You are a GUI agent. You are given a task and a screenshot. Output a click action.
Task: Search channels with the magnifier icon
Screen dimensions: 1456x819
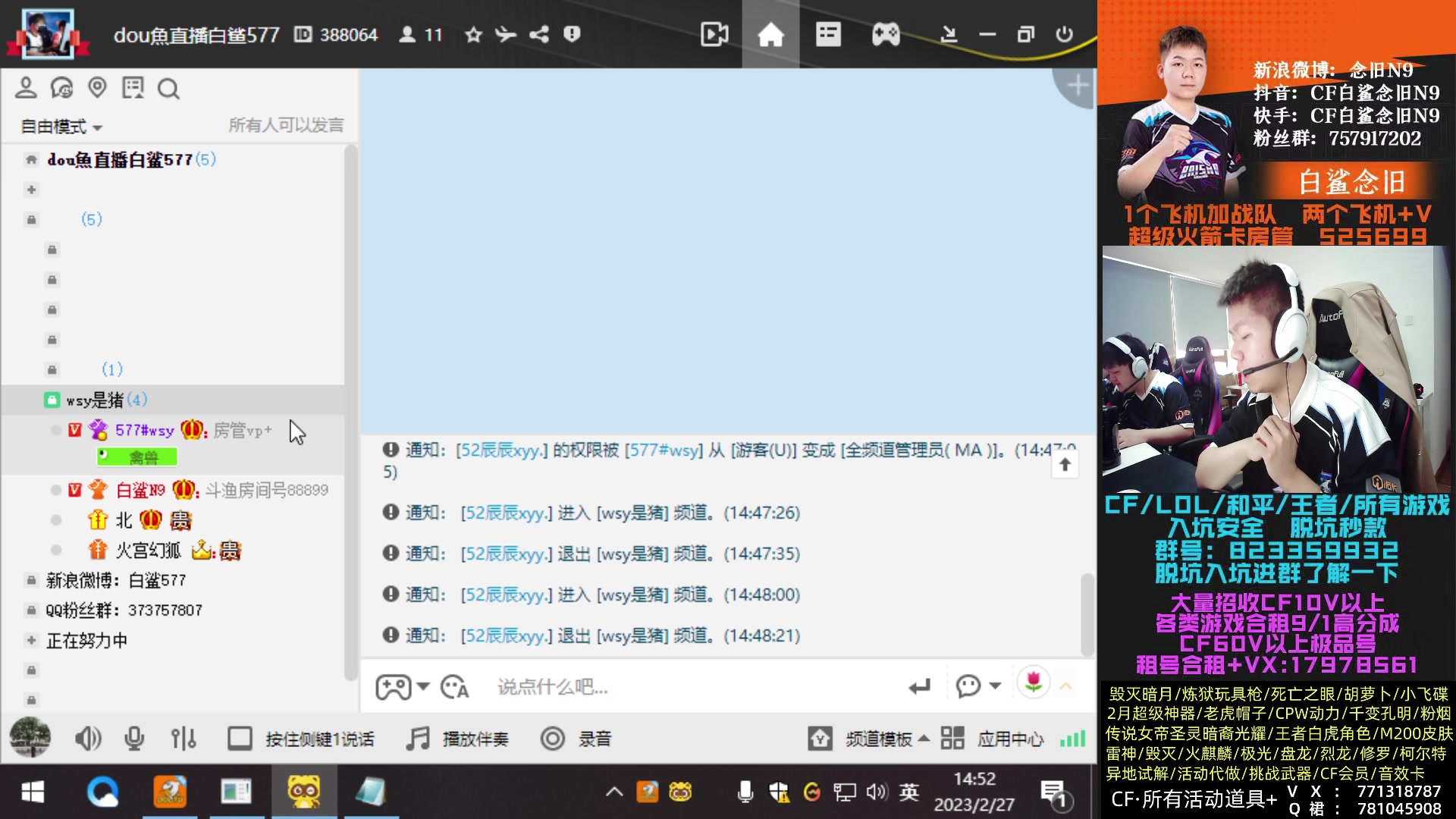point(168,89)
